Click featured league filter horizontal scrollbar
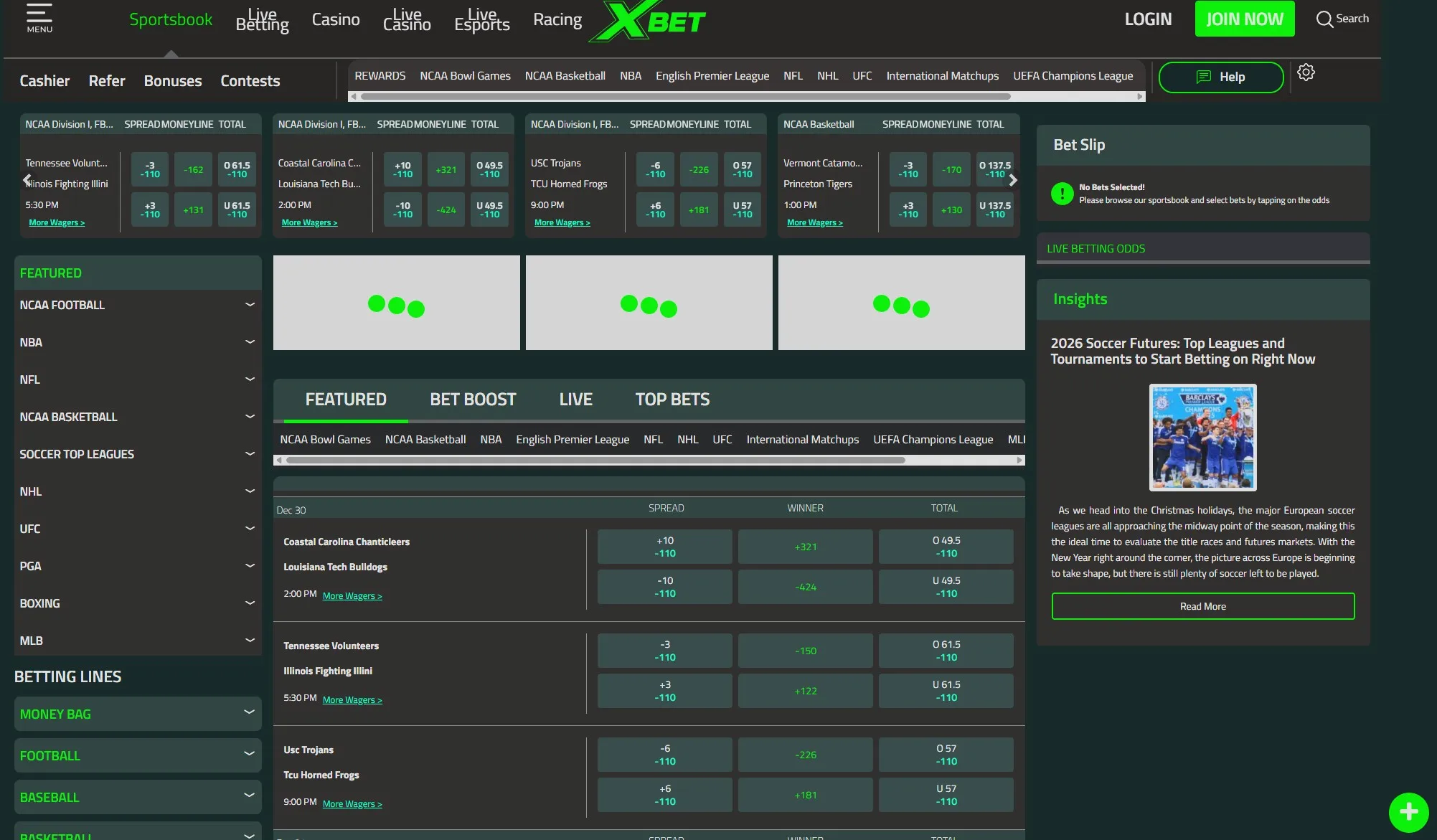The width and height of the screenshot is (1437, 840). [595, 461]
